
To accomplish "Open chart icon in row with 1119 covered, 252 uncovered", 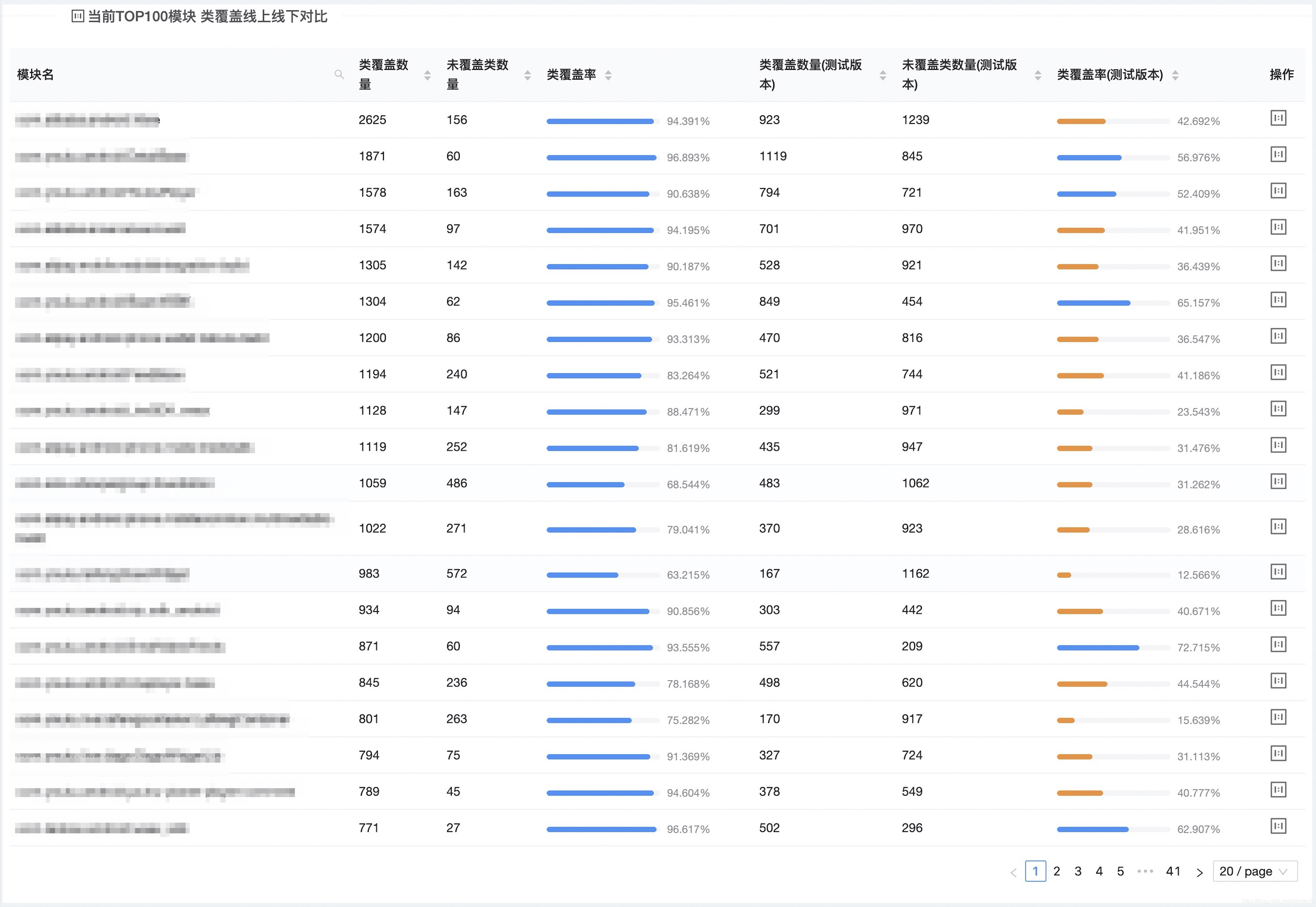I will (x=1278, y=446).
